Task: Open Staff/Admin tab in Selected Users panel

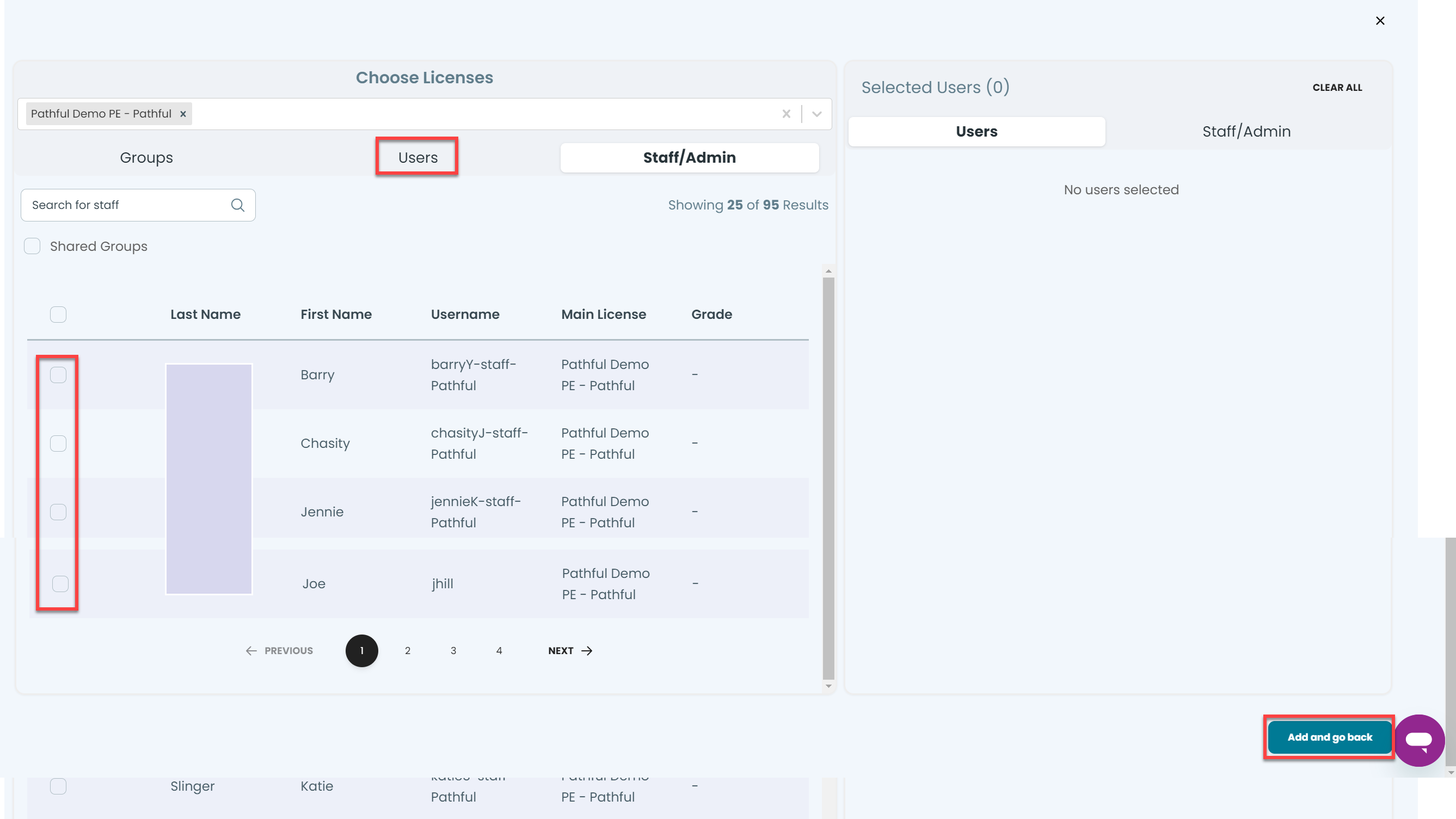Action: (1246, 132)
